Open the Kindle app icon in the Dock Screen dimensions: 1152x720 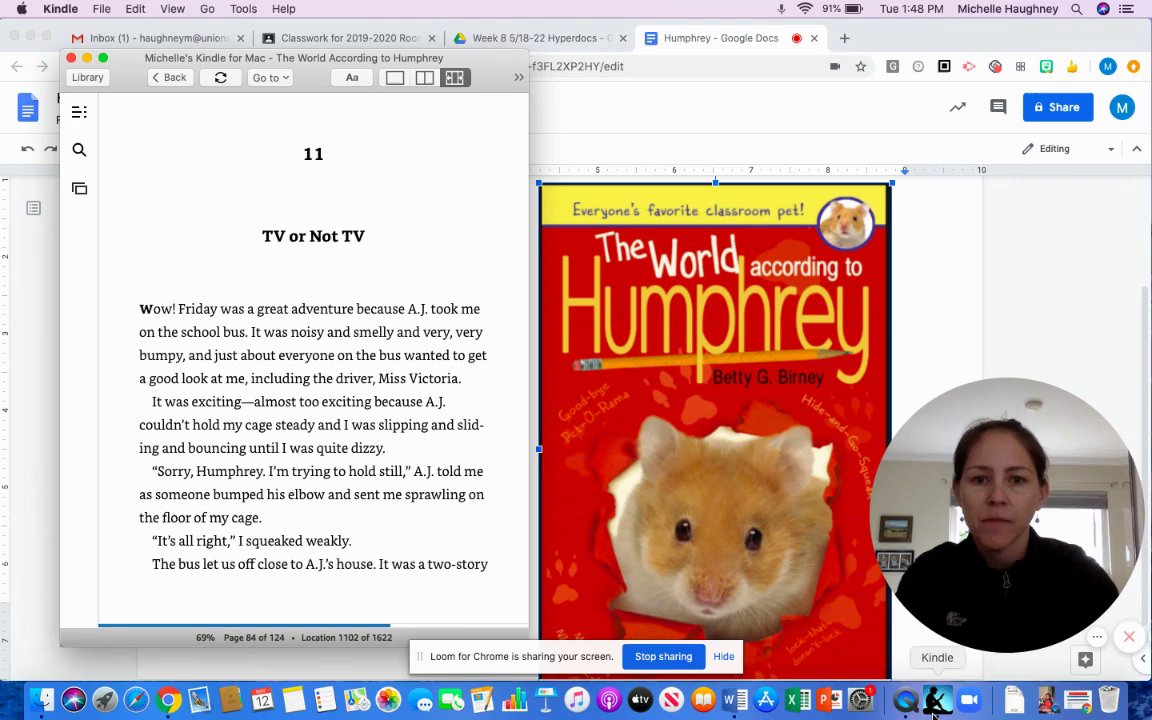click(937, 699)
